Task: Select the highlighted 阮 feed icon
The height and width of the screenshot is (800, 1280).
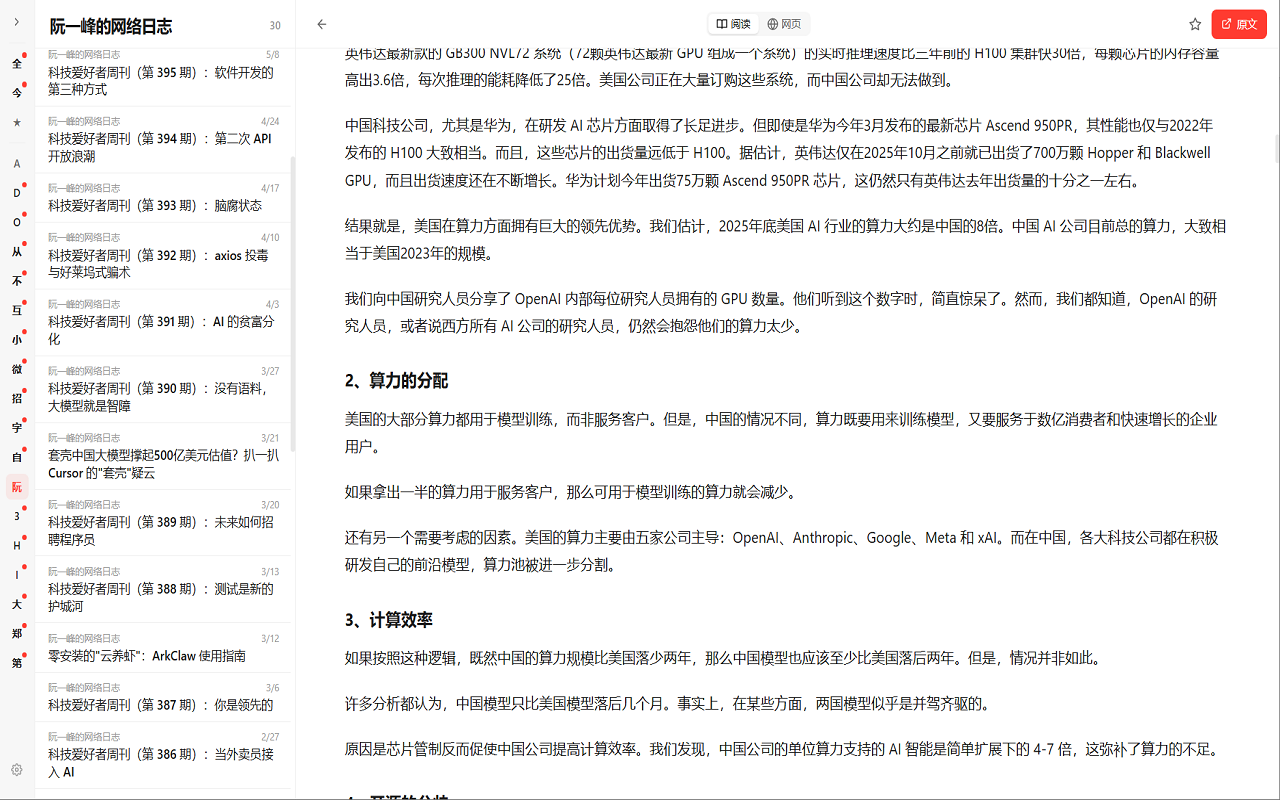Action: coord(17,487)
